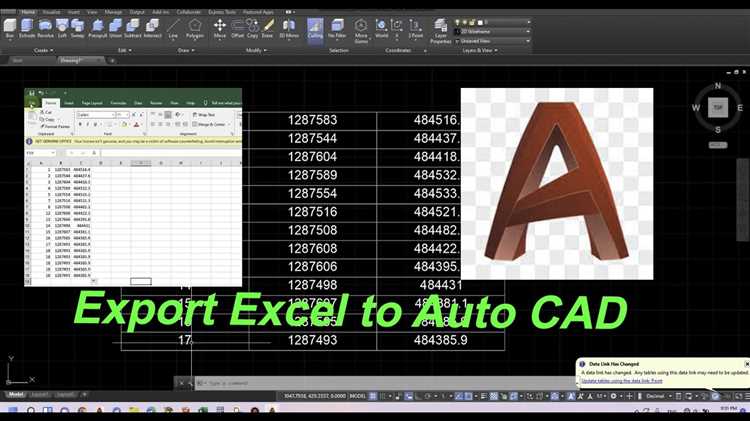Viewport: 750px width, 421px height.
Task: Add a new drawing tab
Action: pyautogui.click(x=112, y=61)
